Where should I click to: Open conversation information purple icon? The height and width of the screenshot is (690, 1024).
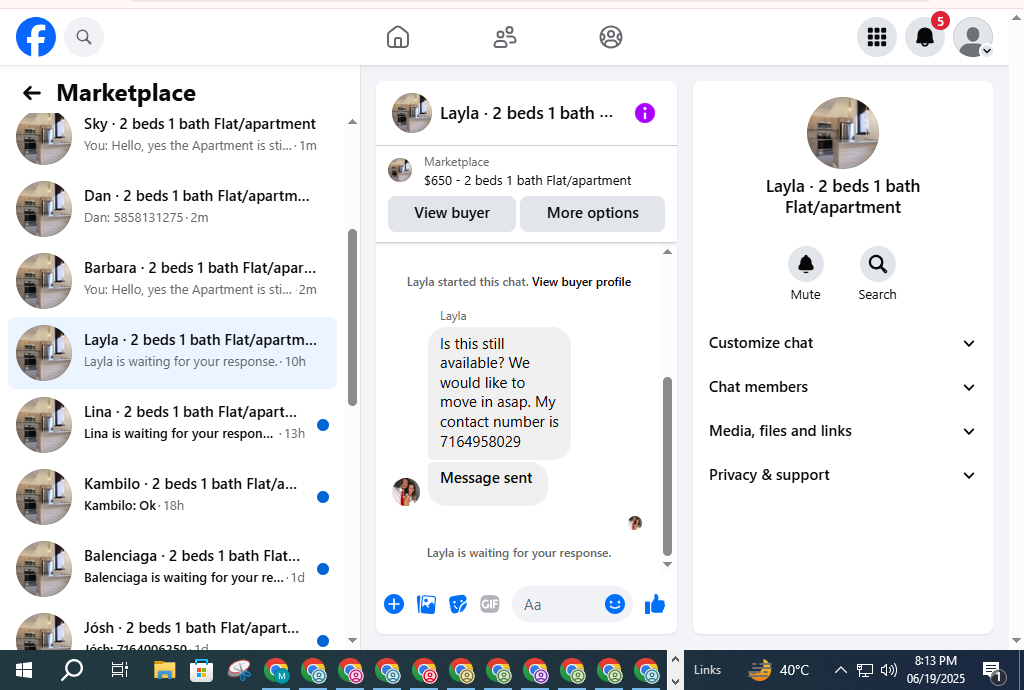645,113
